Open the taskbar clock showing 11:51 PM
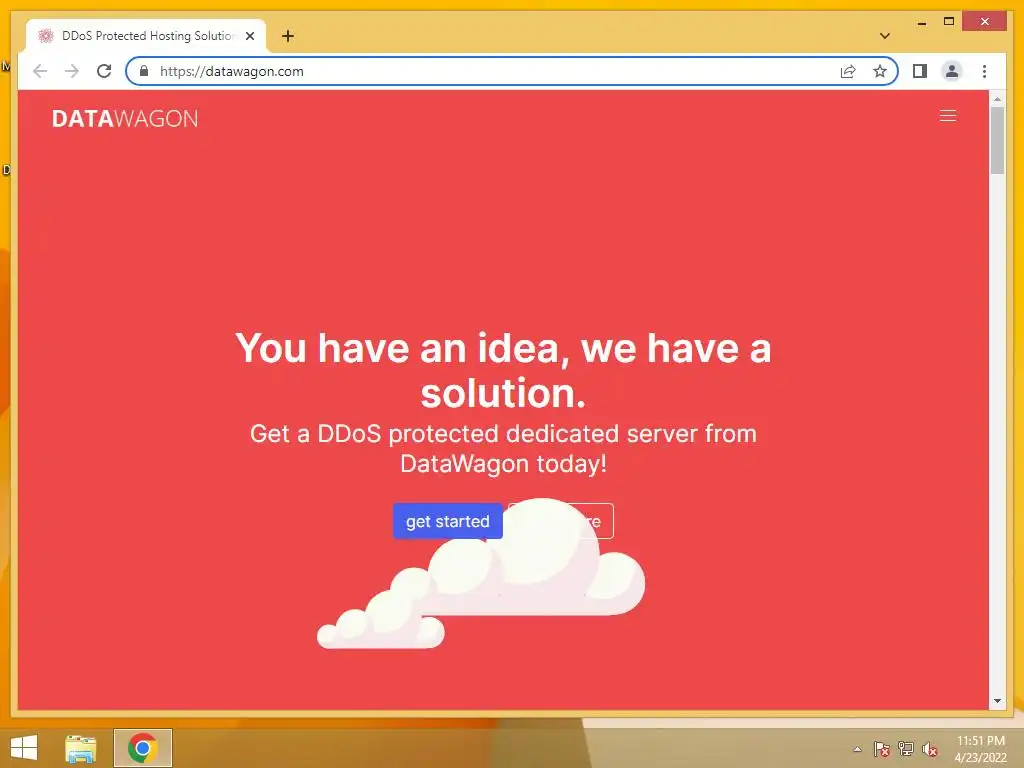 click(x=980, y=749)
